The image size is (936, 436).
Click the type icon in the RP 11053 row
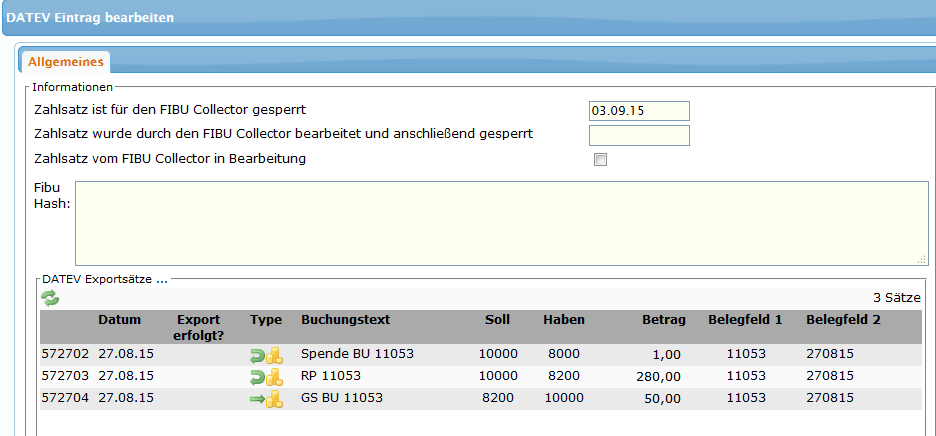266,376
